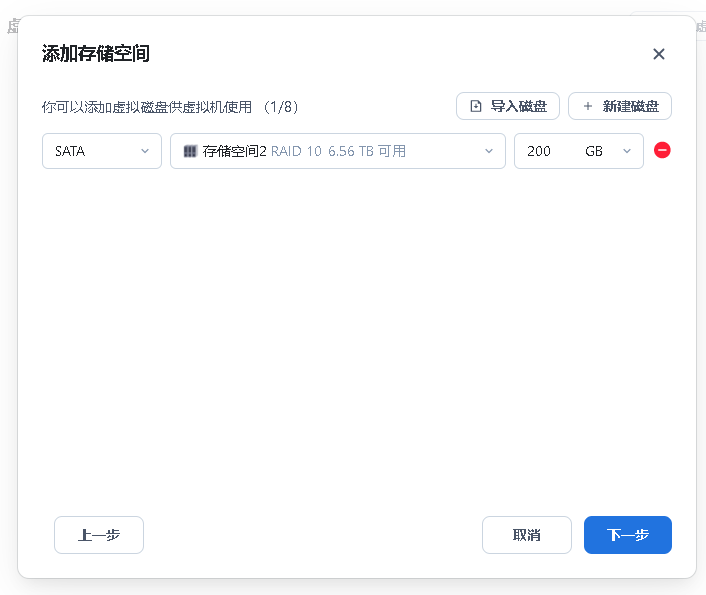Click the chevron arrow next to GB
The height and width of the screenshot is (595, 706).
[x=627, y=151]
